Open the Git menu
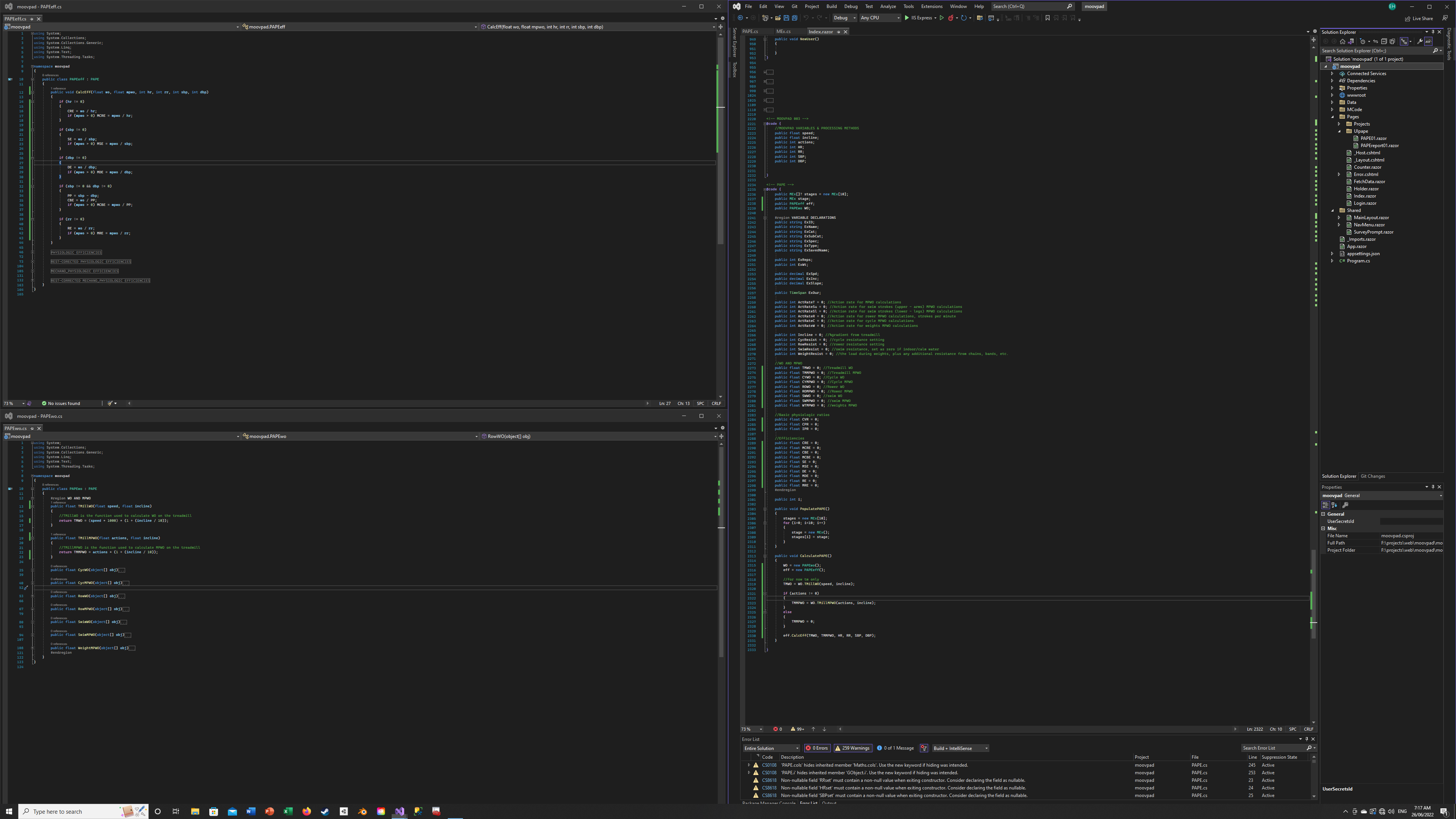The height and width of the screenshot is (819, 1456). point(794,6)
